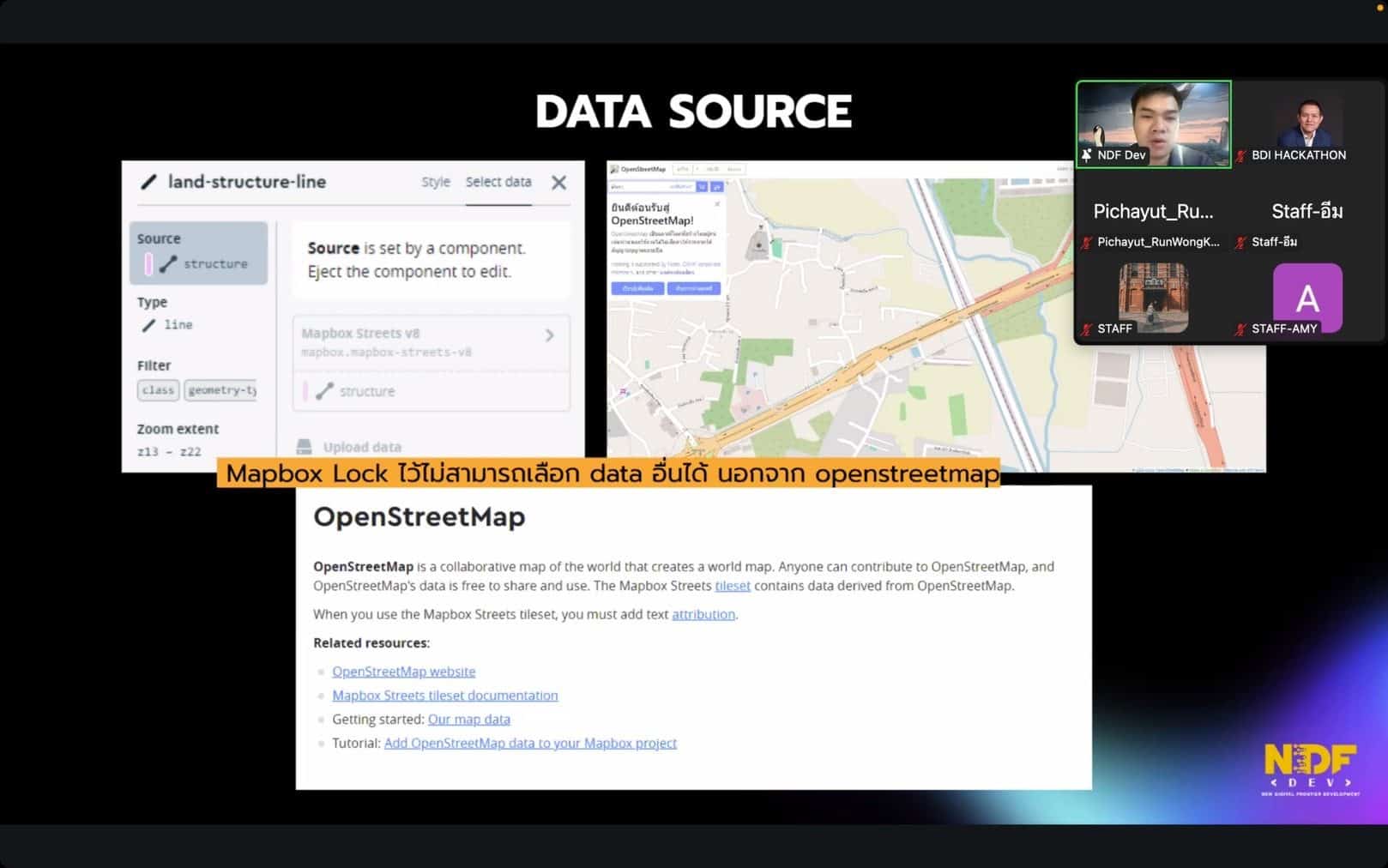Open Mapbox Streets tileset documentation link
This screenshot has width=1388, height=868.
point(444,696)
